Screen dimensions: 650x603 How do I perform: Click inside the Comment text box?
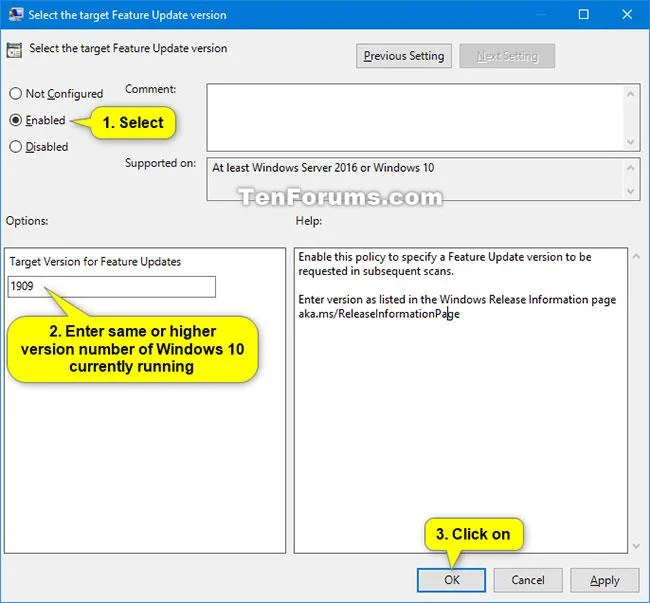click(415, 118)
